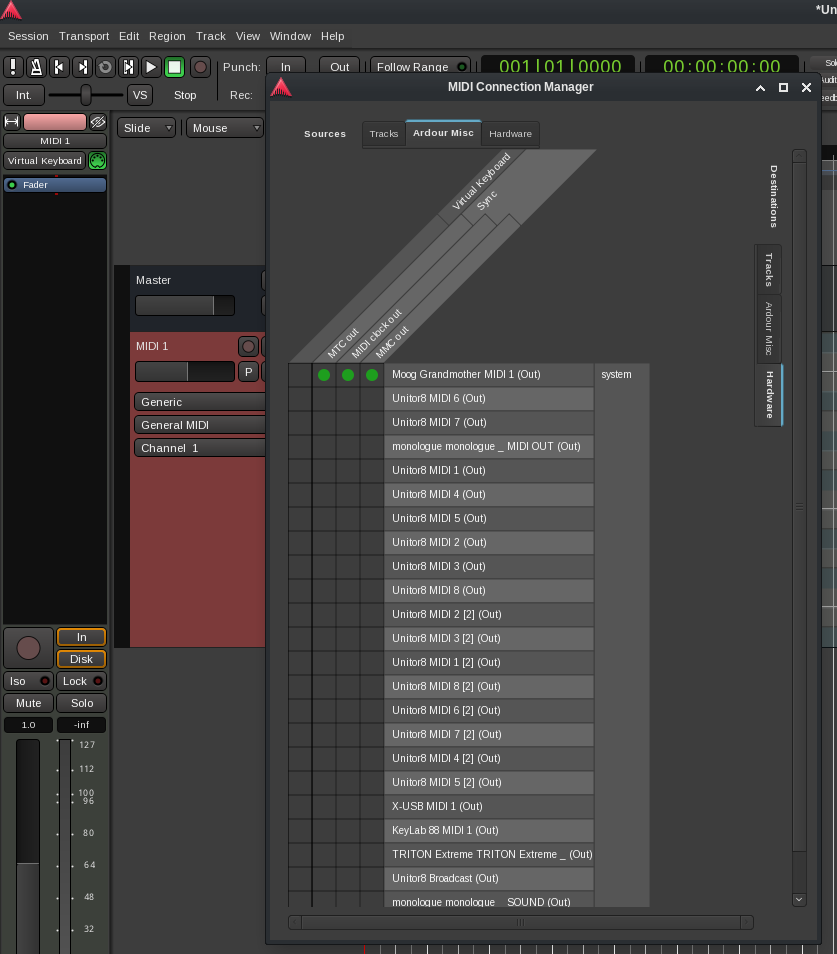Open the Slide edit mode dropdown
This screenshot has height=954, width=837.
(x=147, y=128)
